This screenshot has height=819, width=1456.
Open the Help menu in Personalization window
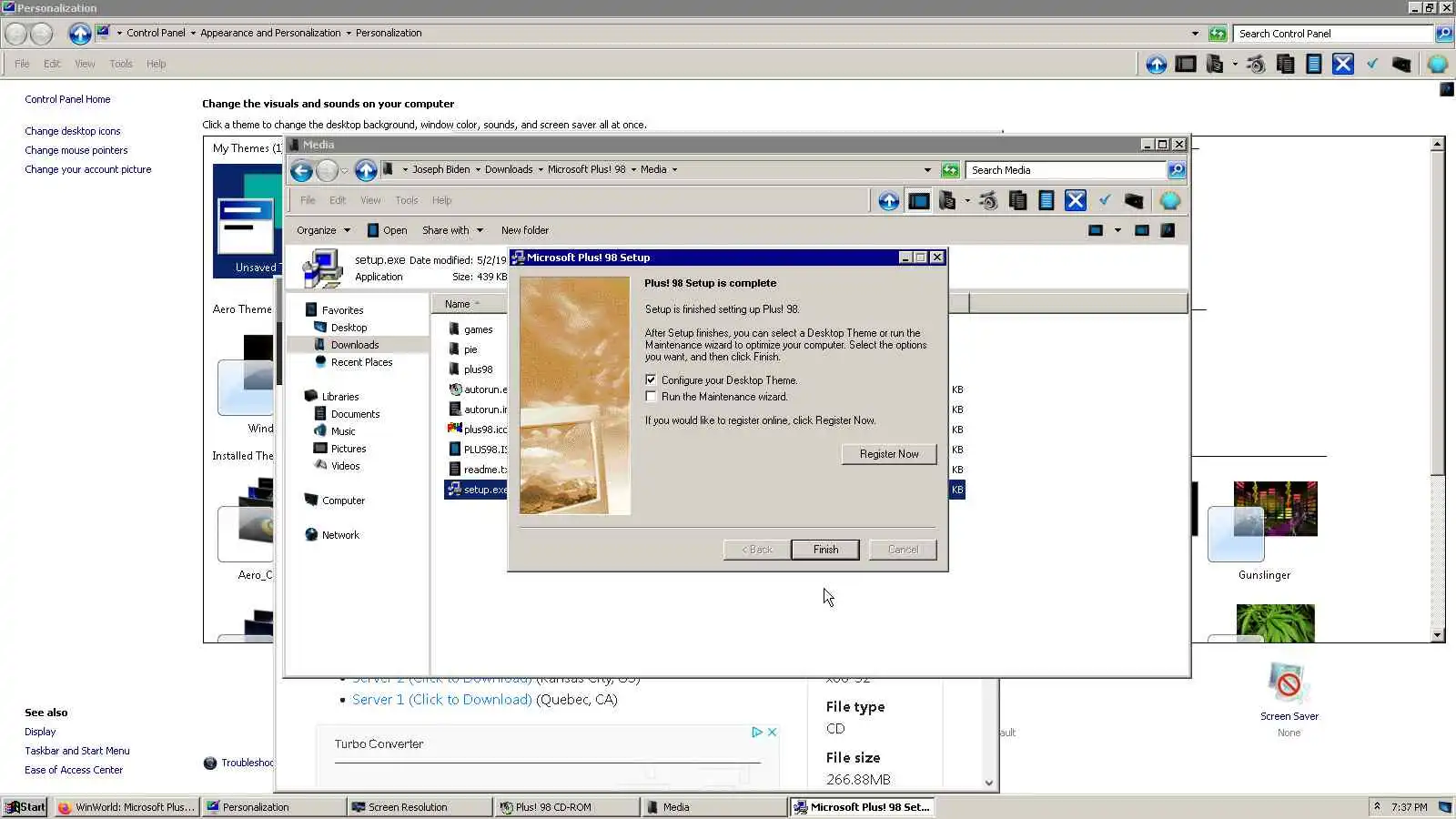(x=157, y=64)
